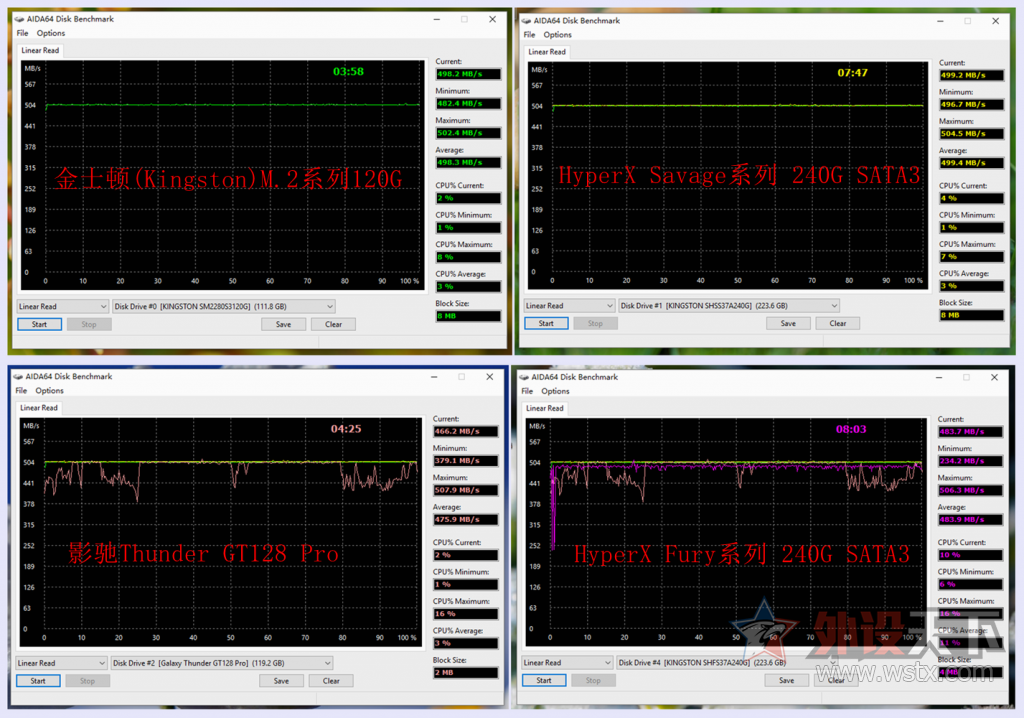Minimize the Galaxy Thunder benchmark window
This screenshot has width=1024, height=718.
[434, 377]
